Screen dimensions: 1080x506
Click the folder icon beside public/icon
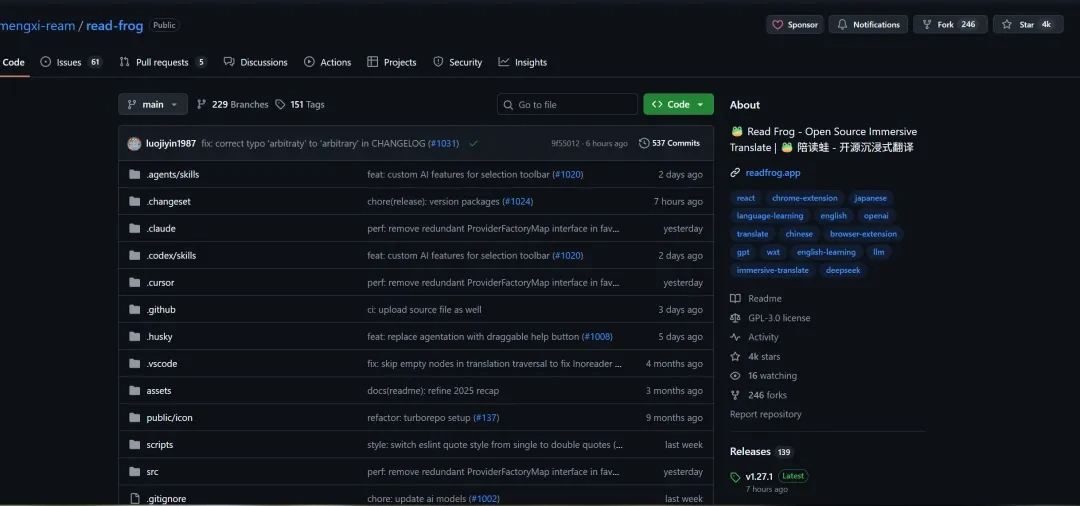pos(134,418)
